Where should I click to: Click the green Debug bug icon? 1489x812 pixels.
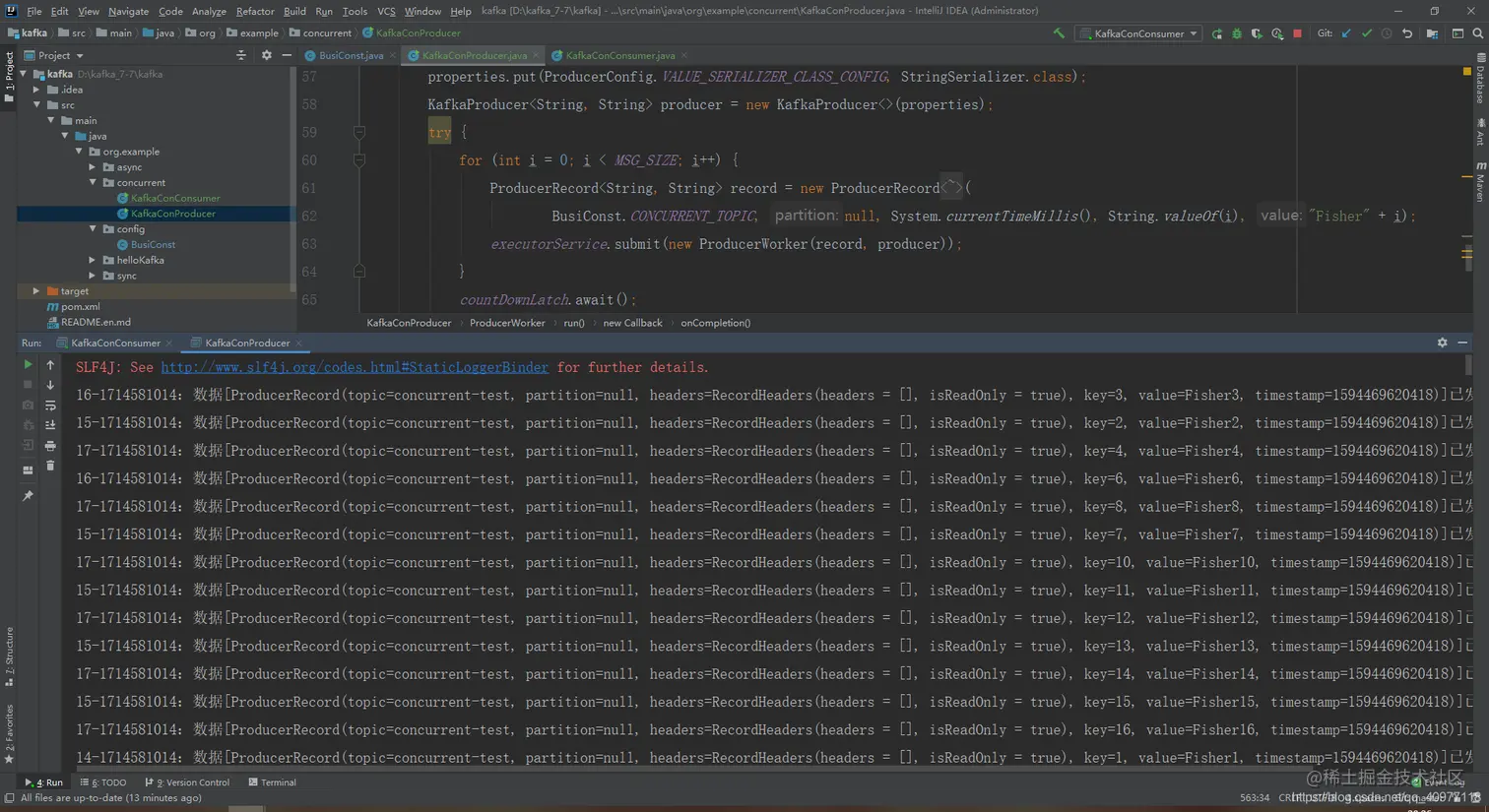[1237, 33]
